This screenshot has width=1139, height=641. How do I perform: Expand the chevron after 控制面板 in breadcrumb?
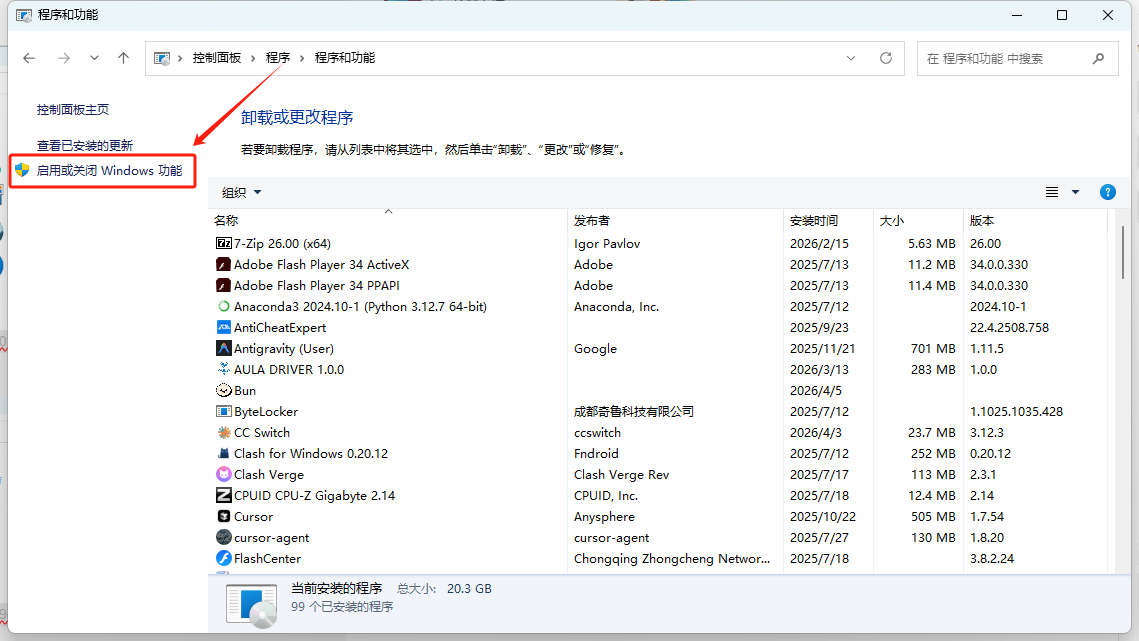point(254,58)
